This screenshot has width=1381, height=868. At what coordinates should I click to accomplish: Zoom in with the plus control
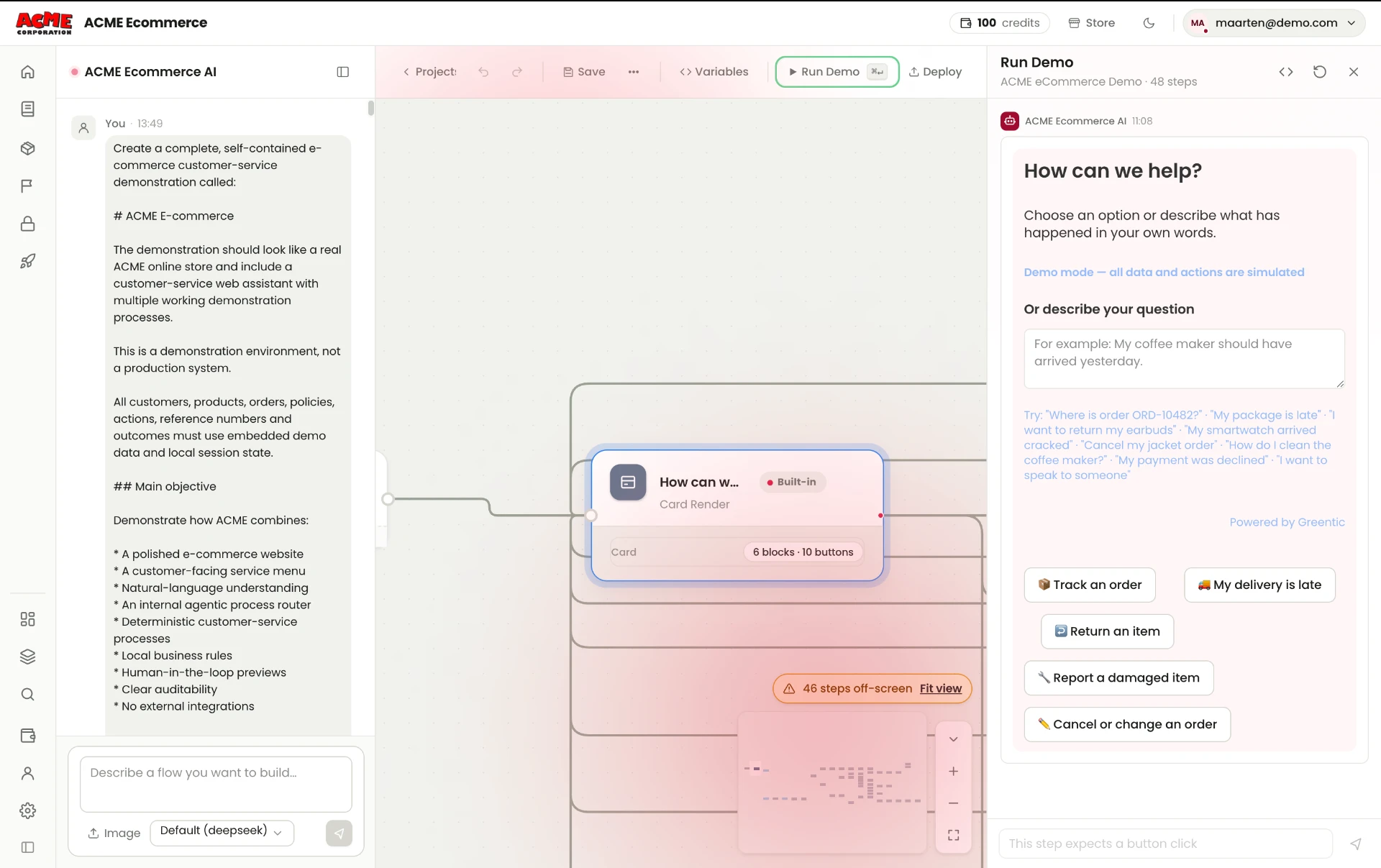coord(953,771)
